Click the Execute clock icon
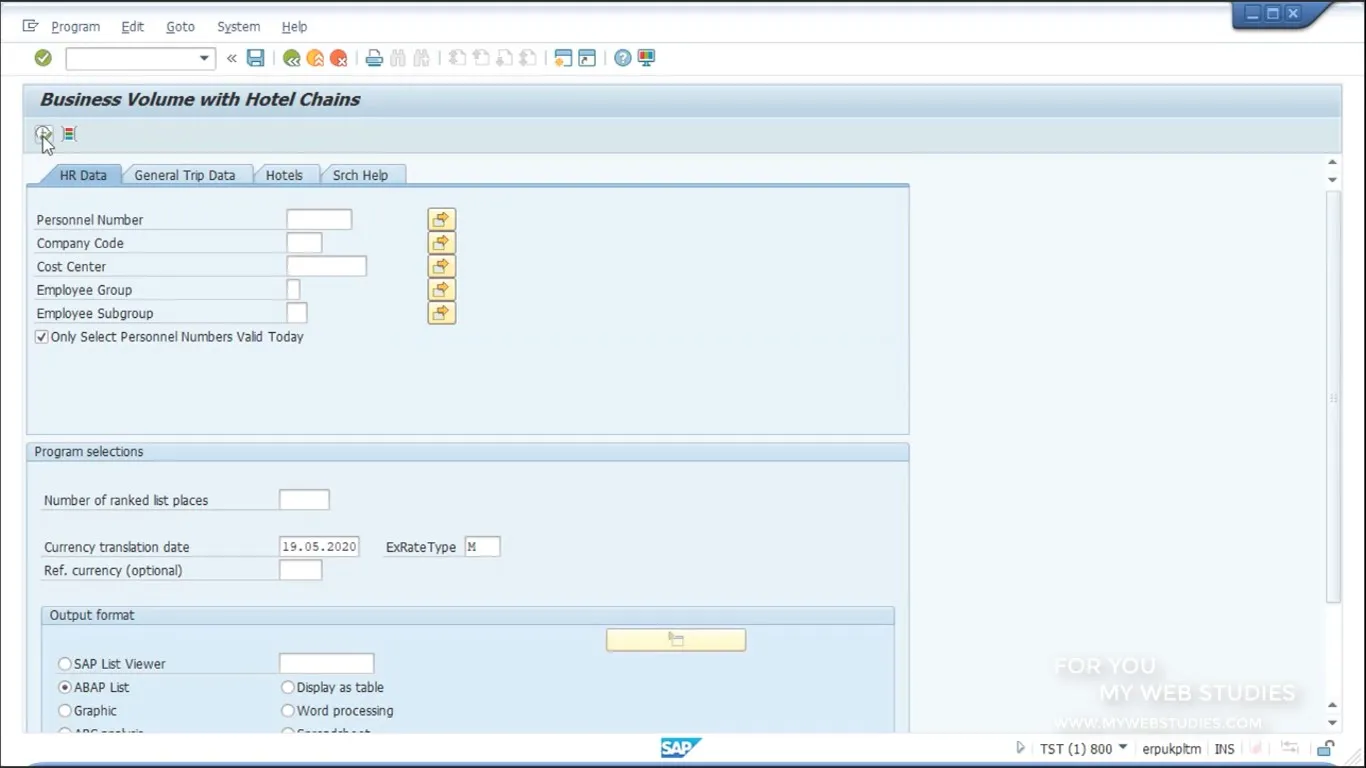 pyautogui.click(x=43, y=133)
